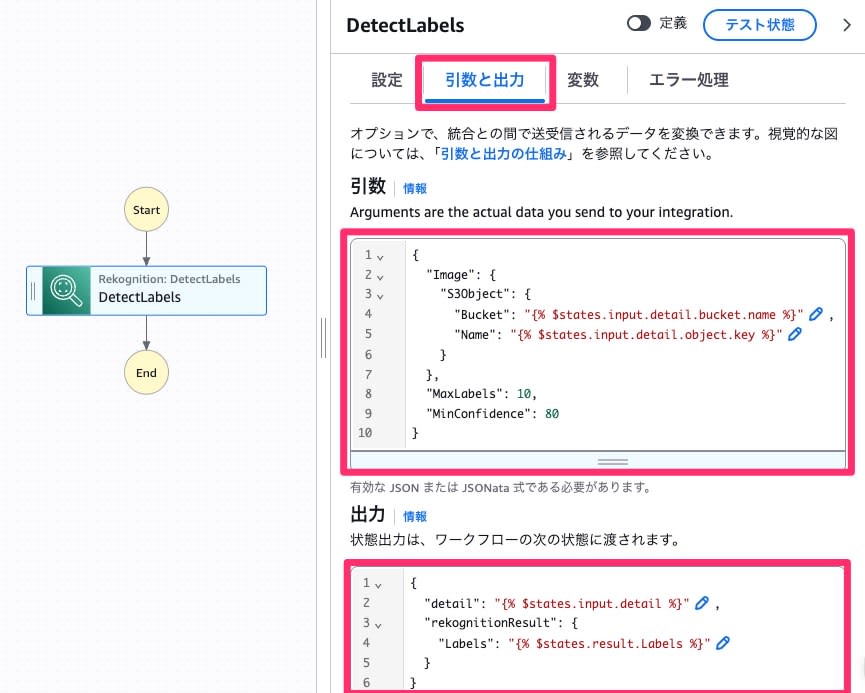Click the "Bucket" key in arguments JSON
865x693 pixels.
tap(482, 314)
